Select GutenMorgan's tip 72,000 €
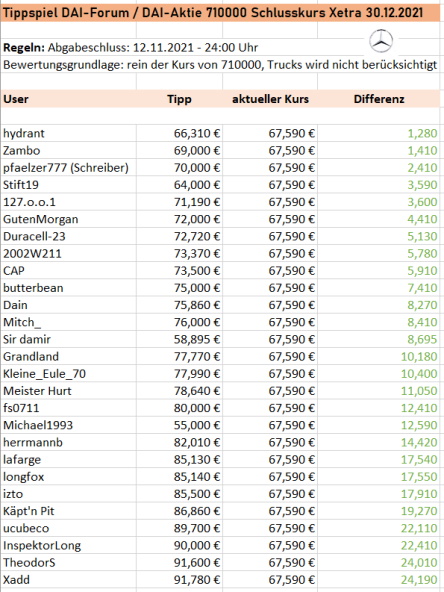 [197, 219]
